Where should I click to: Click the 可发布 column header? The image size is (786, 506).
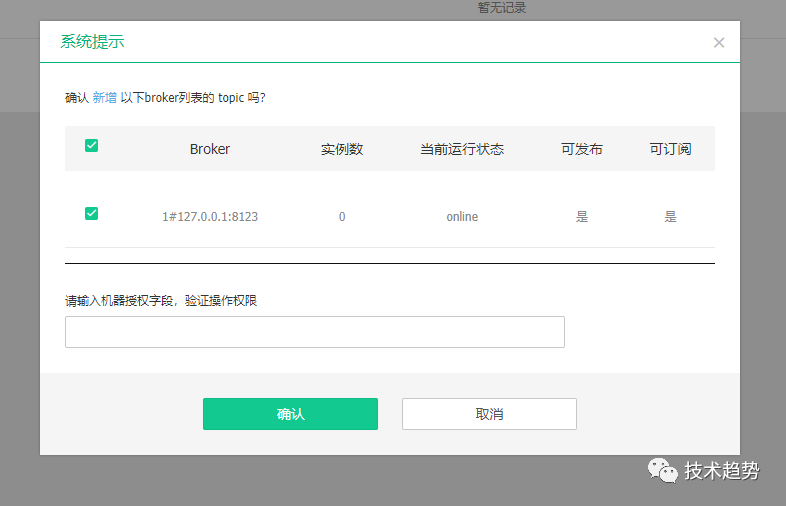tap(581, 149)
